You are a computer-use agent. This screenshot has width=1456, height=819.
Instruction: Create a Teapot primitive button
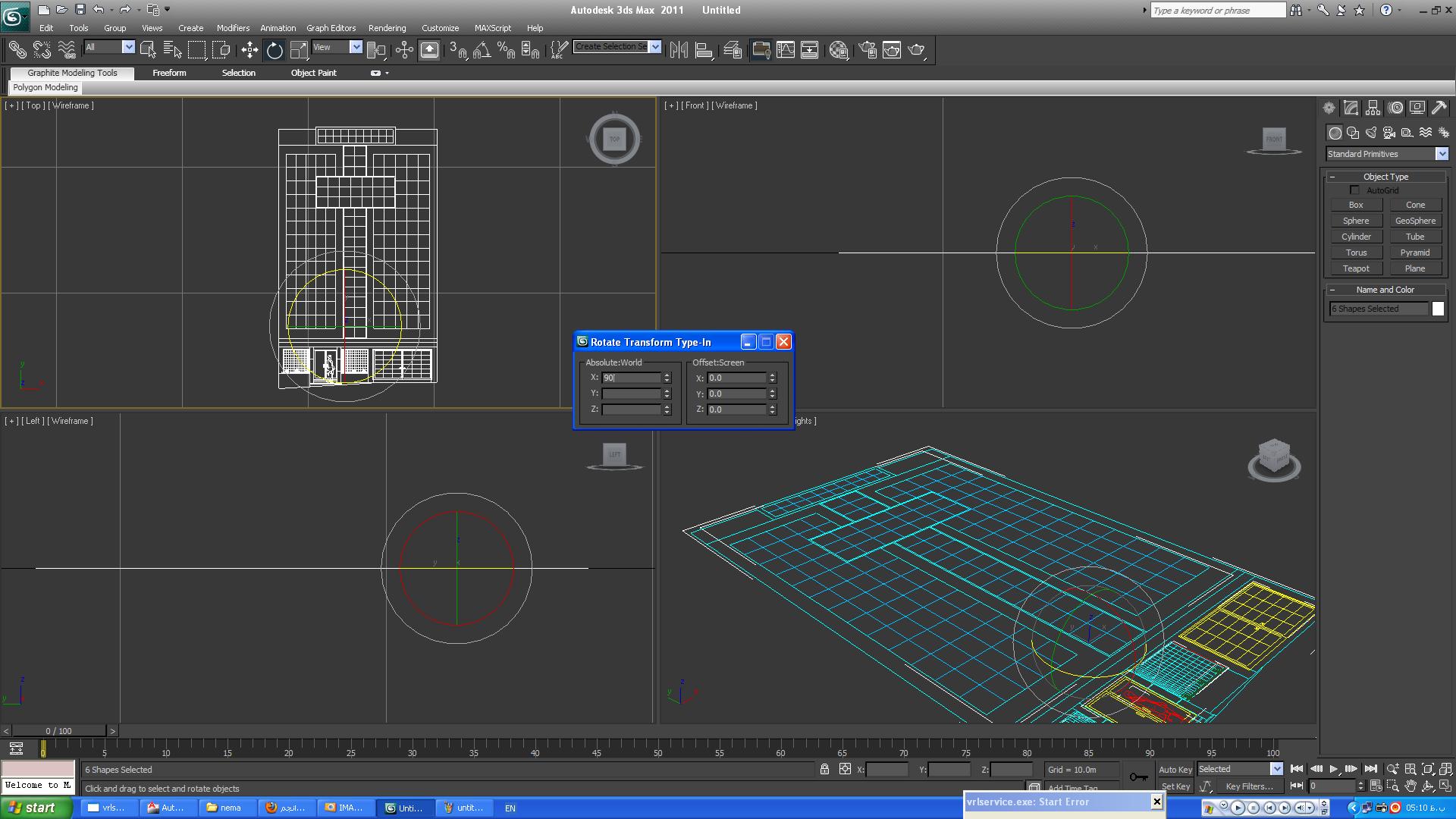[x=1356, y=268]
